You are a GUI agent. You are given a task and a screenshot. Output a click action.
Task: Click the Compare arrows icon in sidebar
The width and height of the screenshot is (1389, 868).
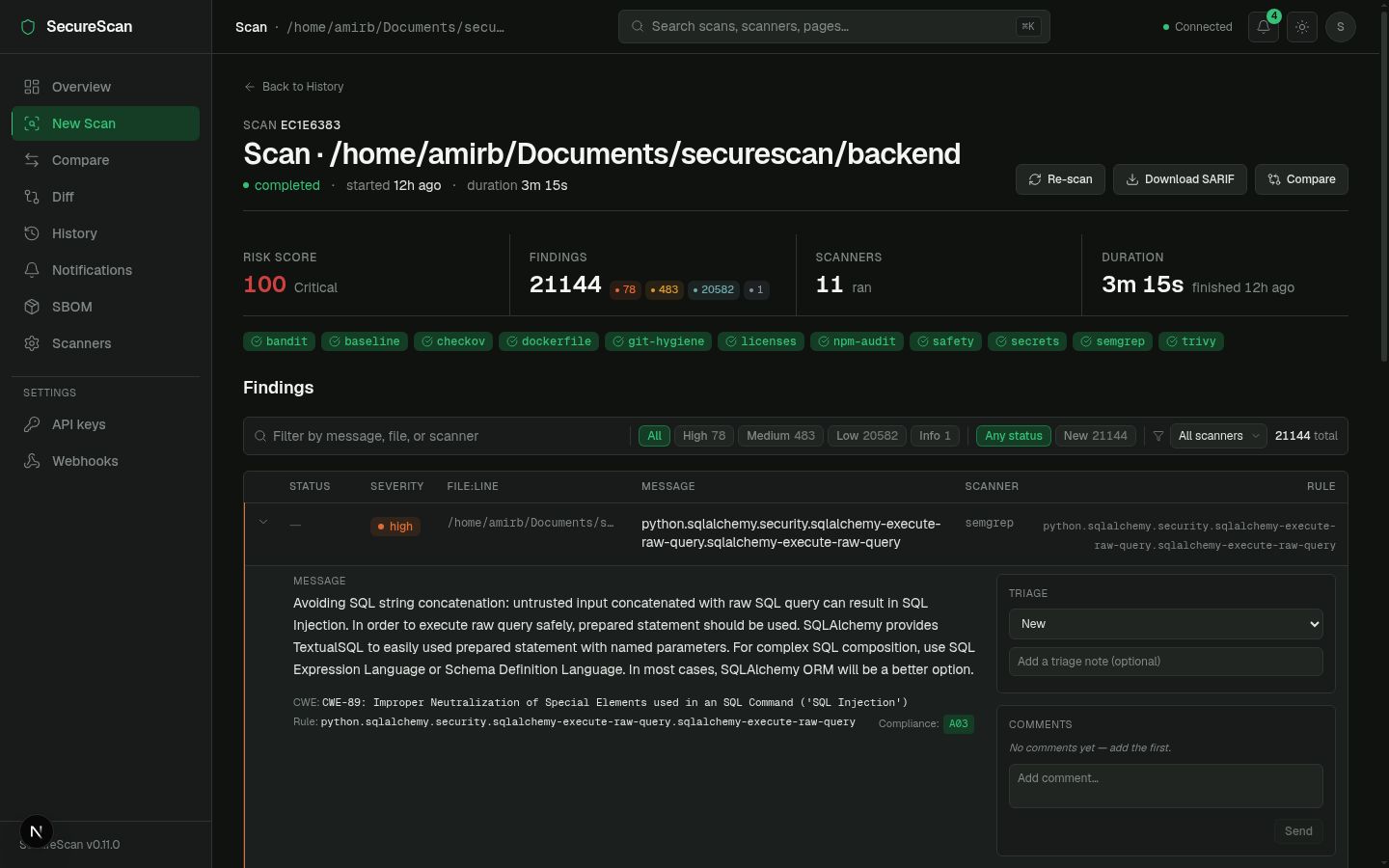[x=32, y=160]
